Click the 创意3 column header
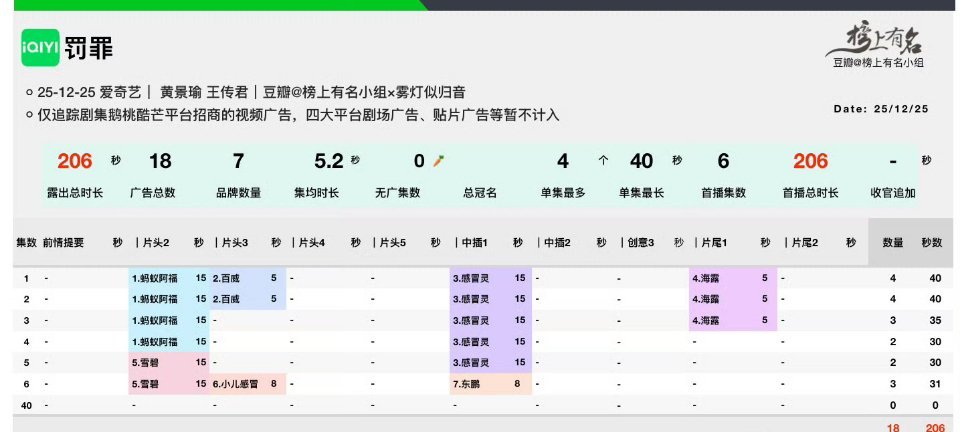Image resolution: width=960 pixels, height=432 pixels. pos(640,243)
